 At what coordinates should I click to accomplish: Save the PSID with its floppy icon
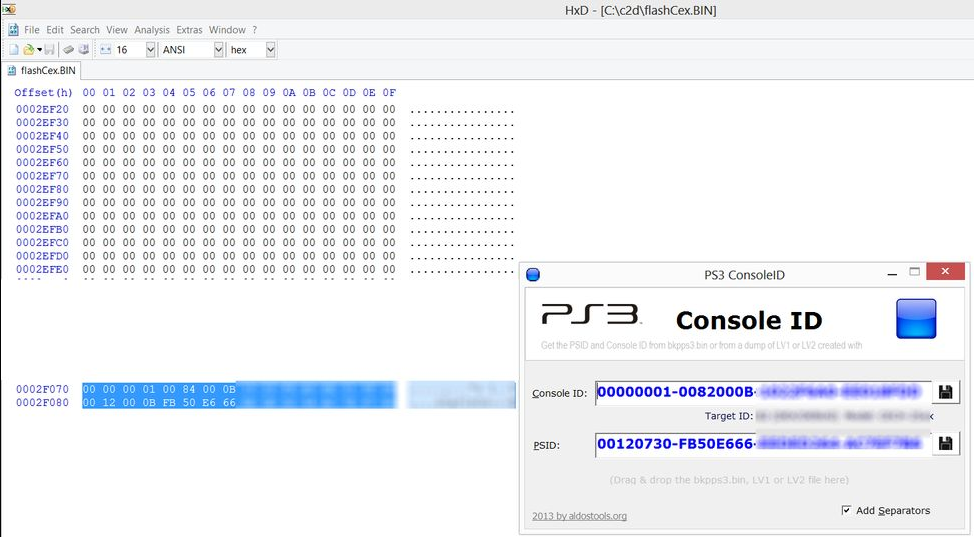click(x=945, y=444)
